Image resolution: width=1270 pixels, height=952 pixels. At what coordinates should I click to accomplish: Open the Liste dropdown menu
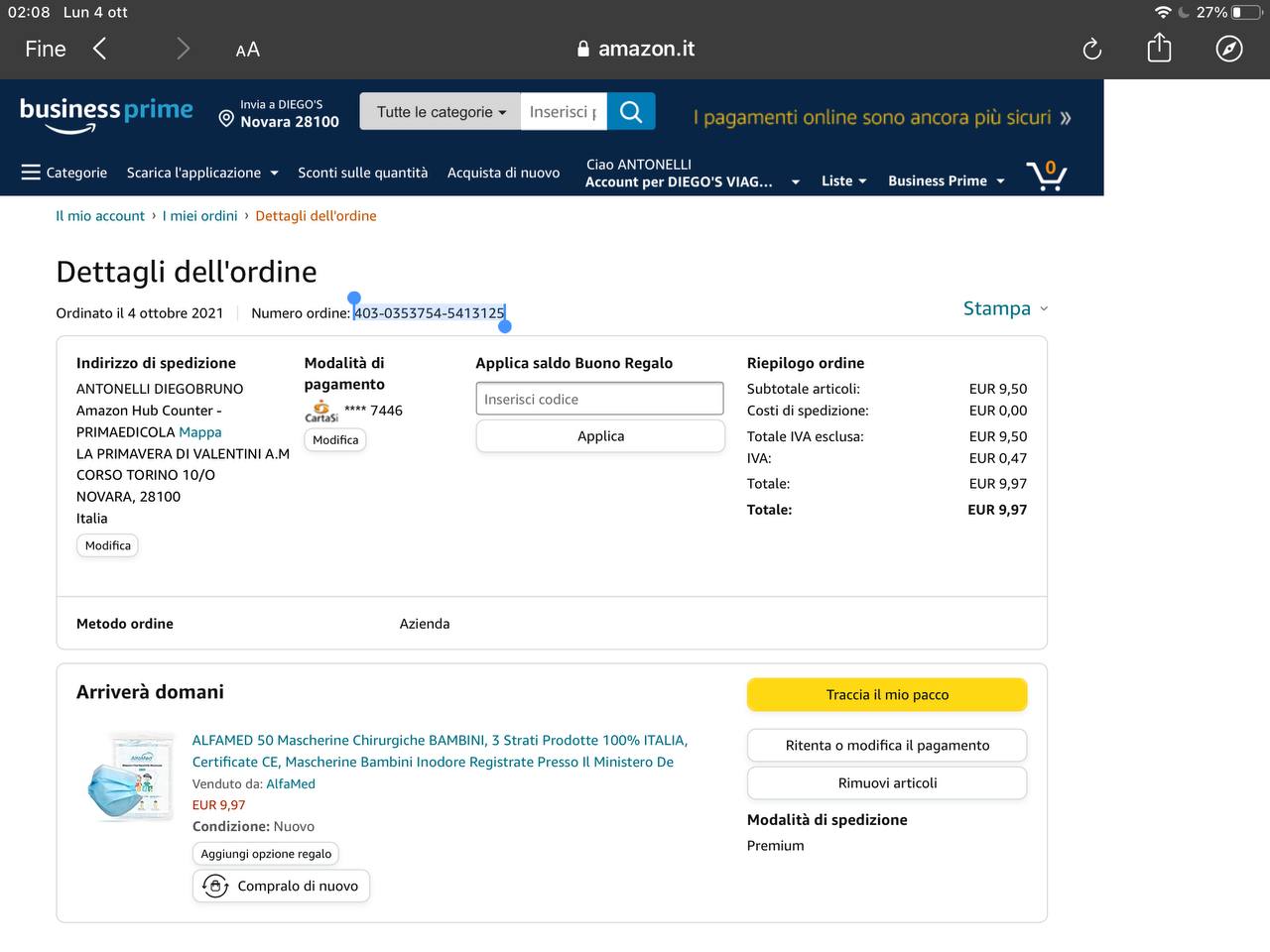(x=843, y=180)
